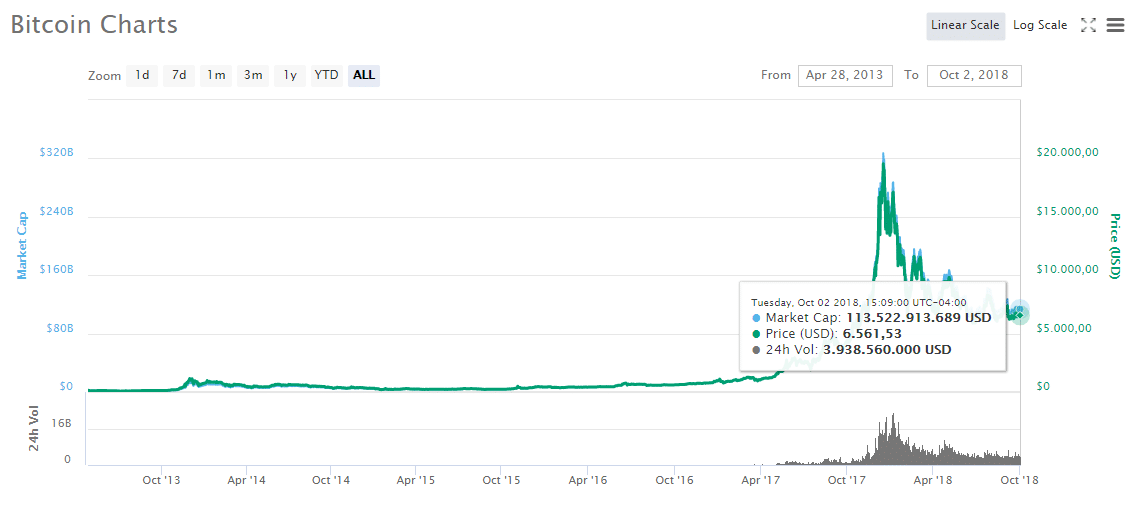Select the ALL zoom range
The image size is (1139, 505).
364,76
